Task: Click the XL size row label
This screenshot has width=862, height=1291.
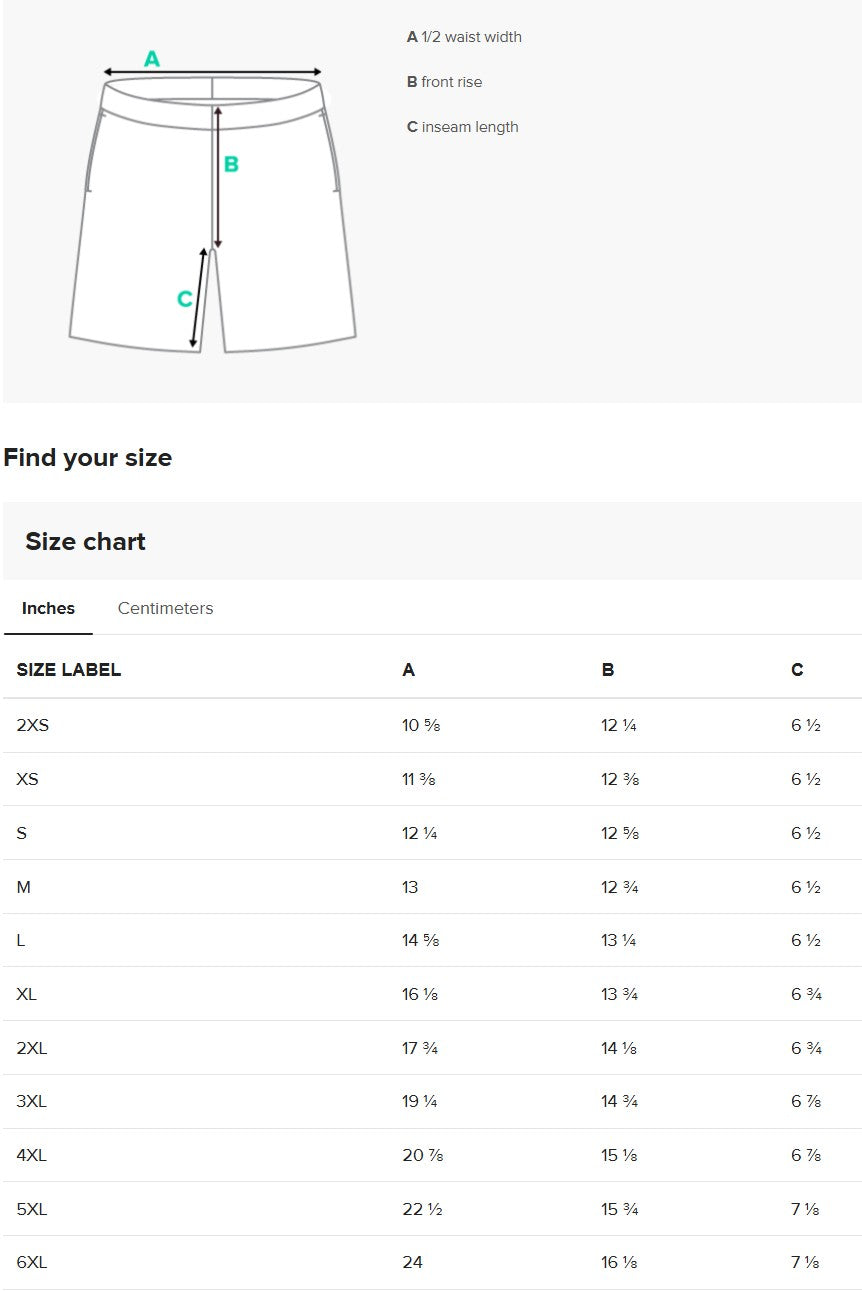Action: coord(27,994)
